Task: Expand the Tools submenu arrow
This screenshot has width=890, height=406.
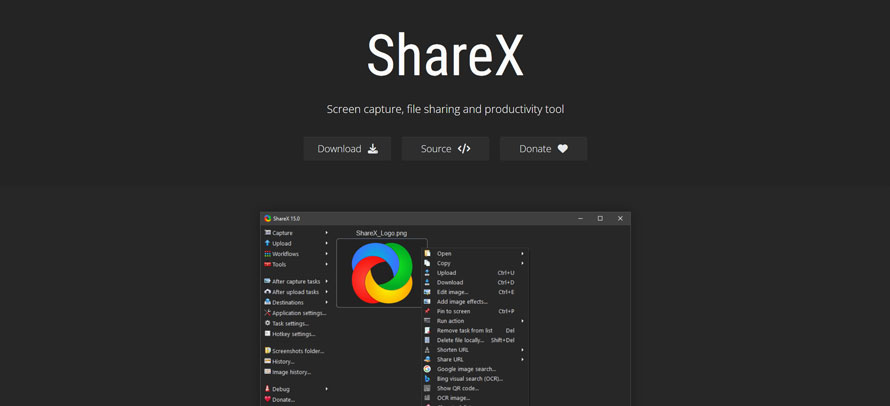Action: [x=326, y=264]
